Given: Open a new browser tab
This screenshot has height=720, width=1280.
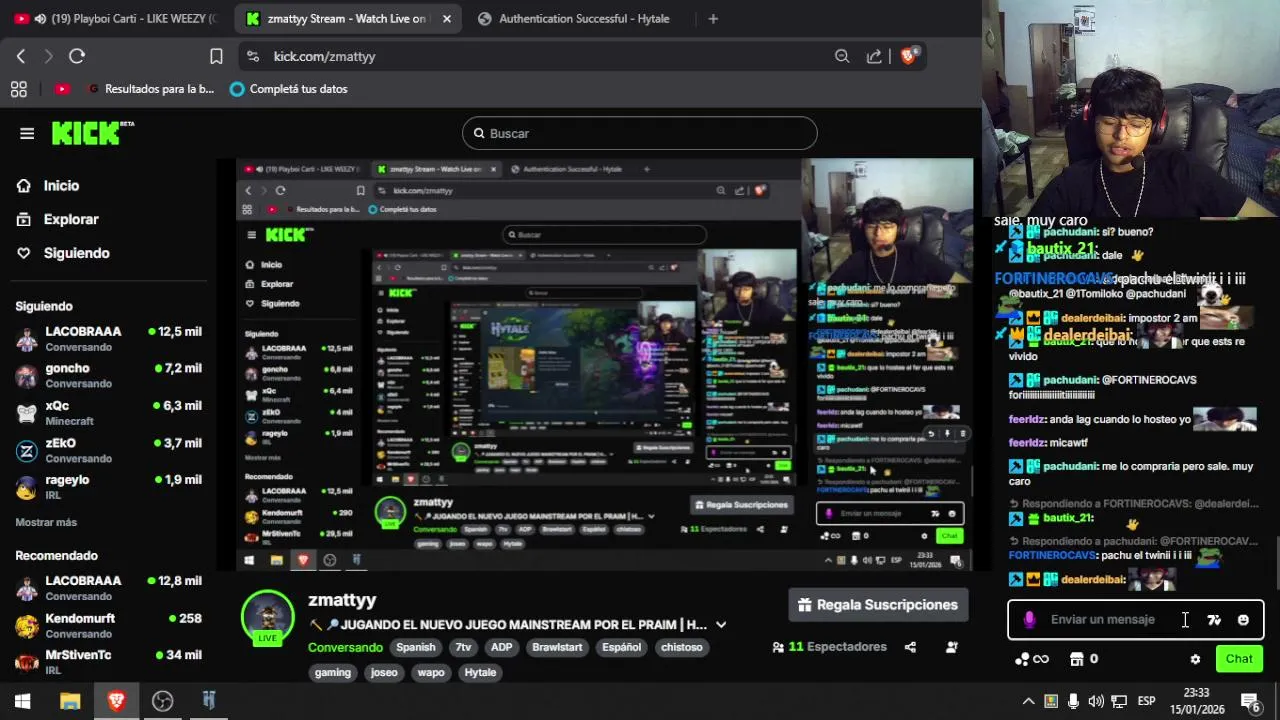Looking at the screenshot, I should click(713, 19).
